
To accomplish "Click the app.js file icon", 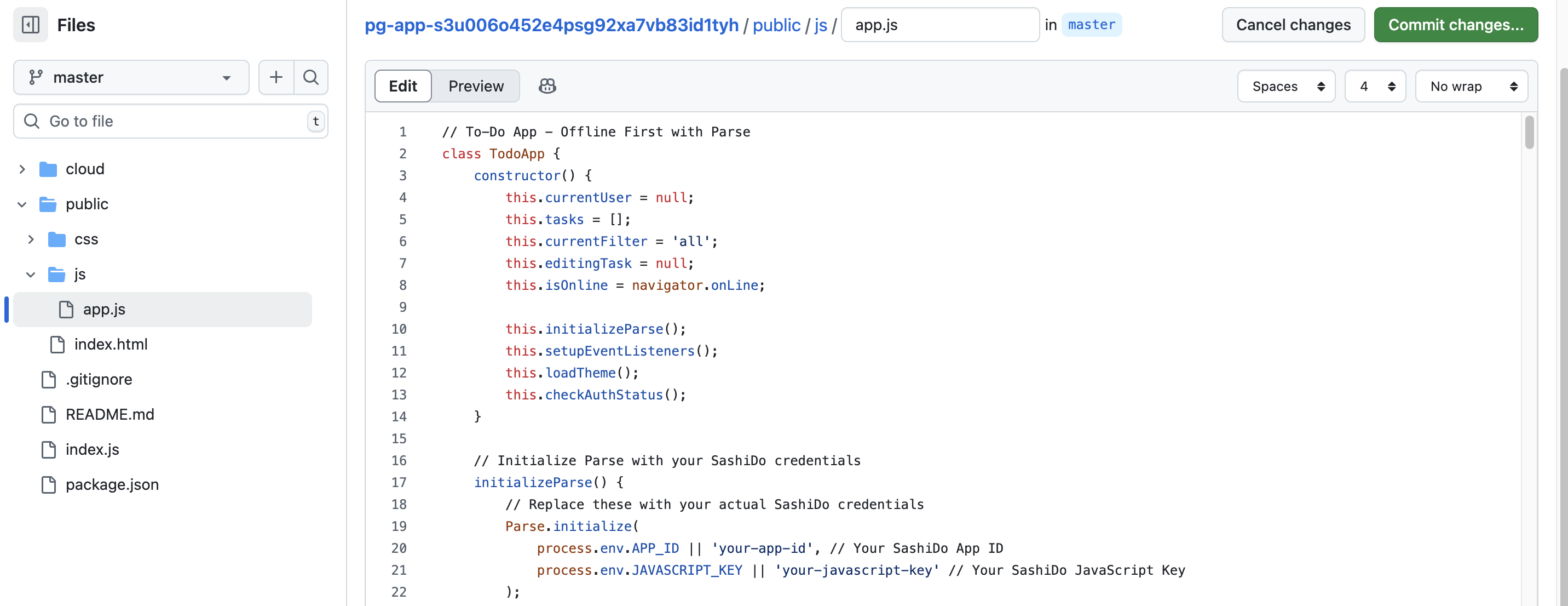I will [x=66, y=310].
